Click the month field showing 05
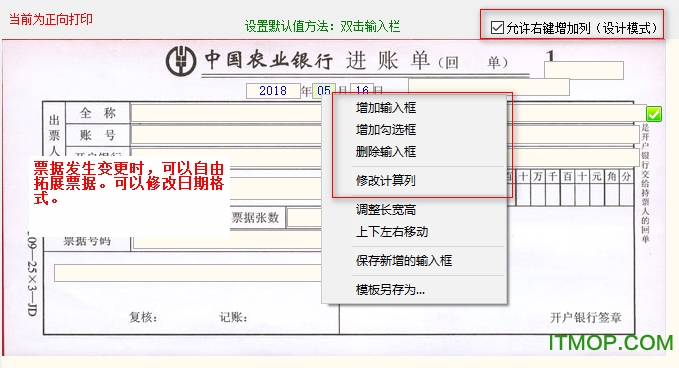Image resolution: width=679 pixels, height=368 pixels. (323, 90)
